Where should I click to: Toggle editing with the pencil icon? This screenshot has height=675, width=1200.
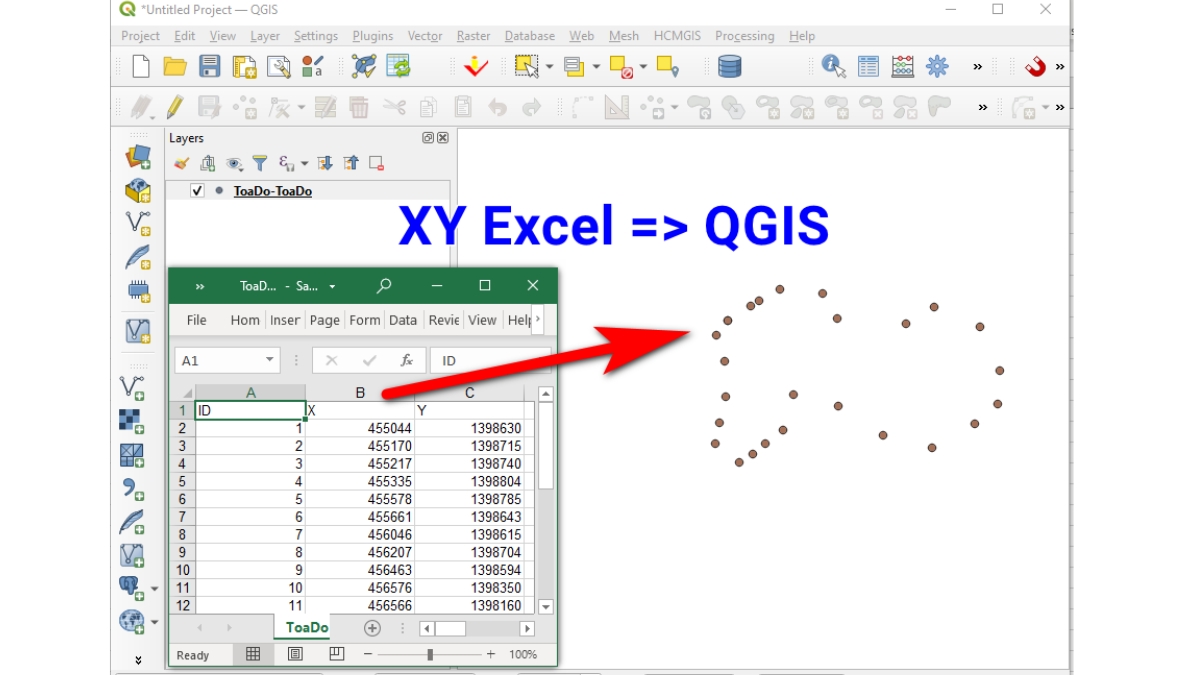point(175,107)
